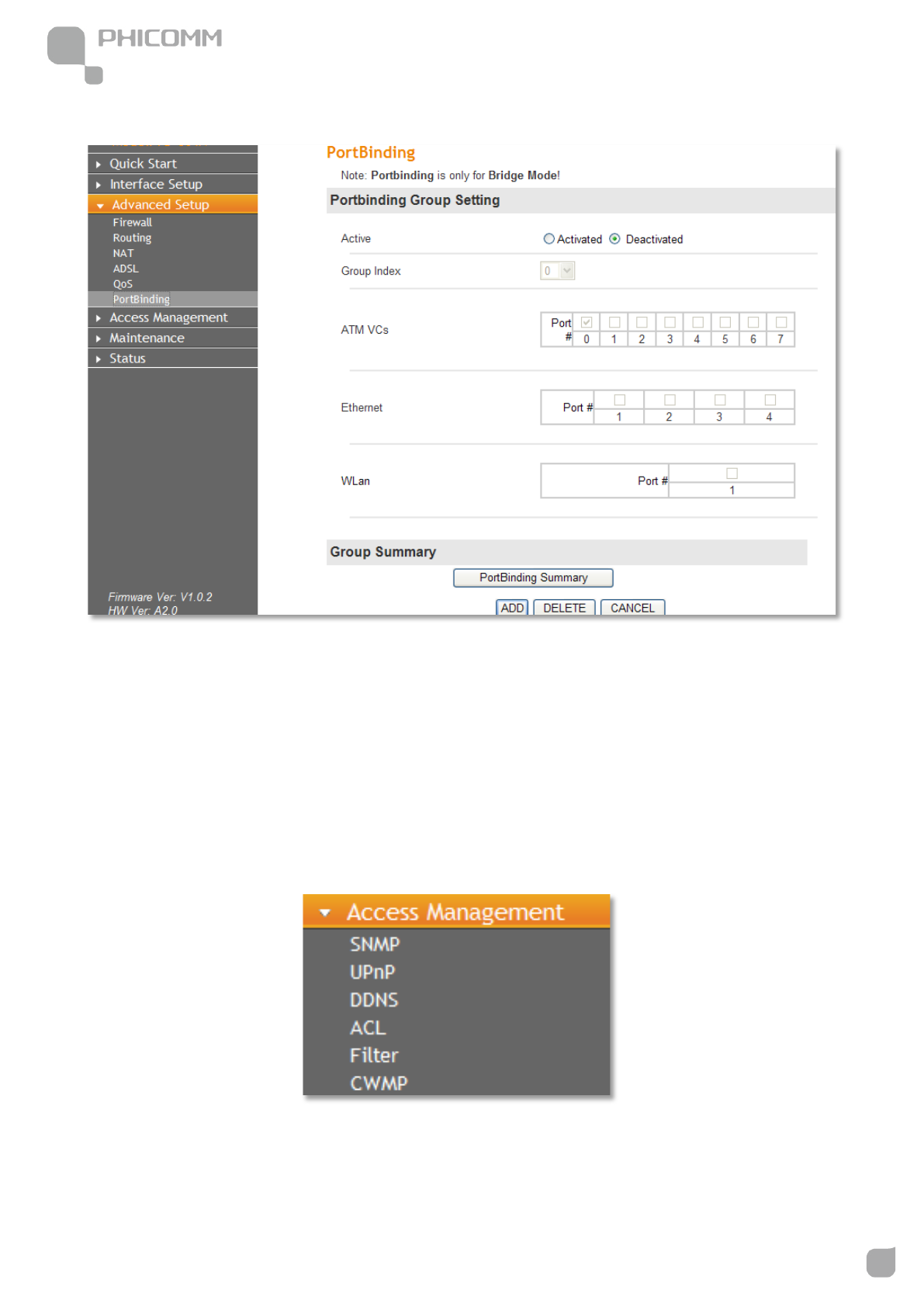Open the Group Index dropdown
This screenshot has height=1304, width=924.
pos(557,271)
